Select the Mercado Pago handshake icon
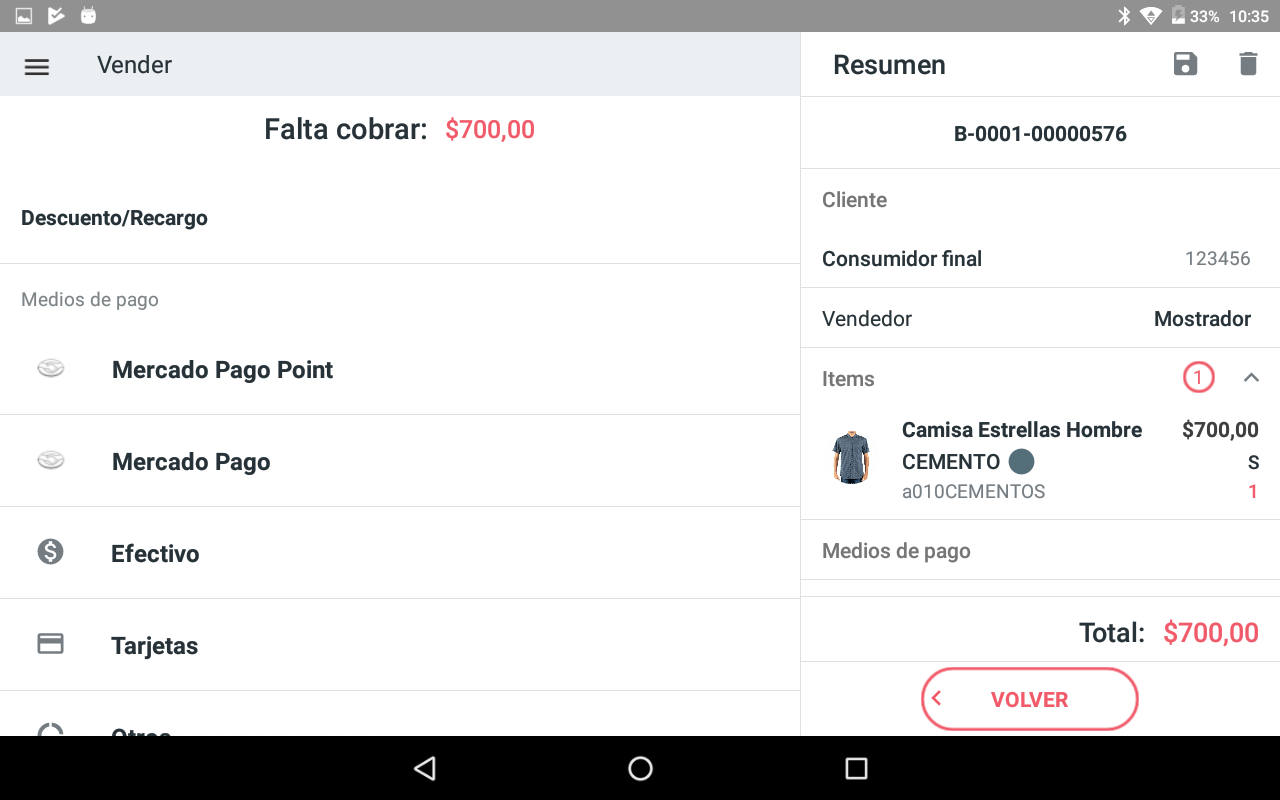This screenshot has height=800, width=1280. 51,461
